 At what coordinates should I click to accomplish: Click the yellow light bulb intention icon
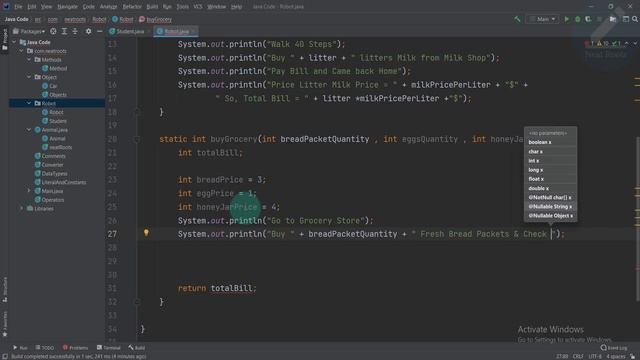point(146,233)
